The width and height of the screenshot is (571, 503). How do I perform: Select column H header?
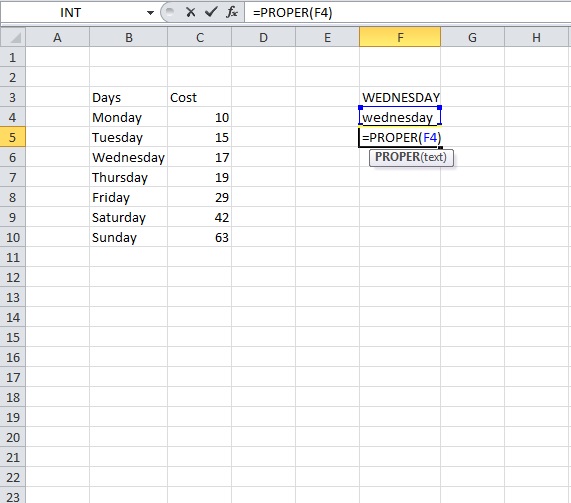(536, 37)
